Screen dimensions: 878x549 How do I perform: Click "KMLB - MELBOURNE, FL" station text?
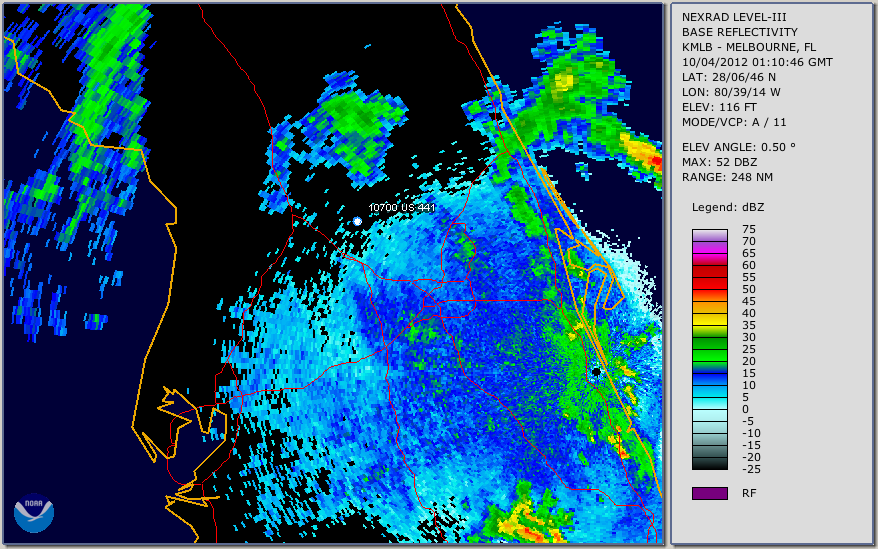tap(749, 48)
